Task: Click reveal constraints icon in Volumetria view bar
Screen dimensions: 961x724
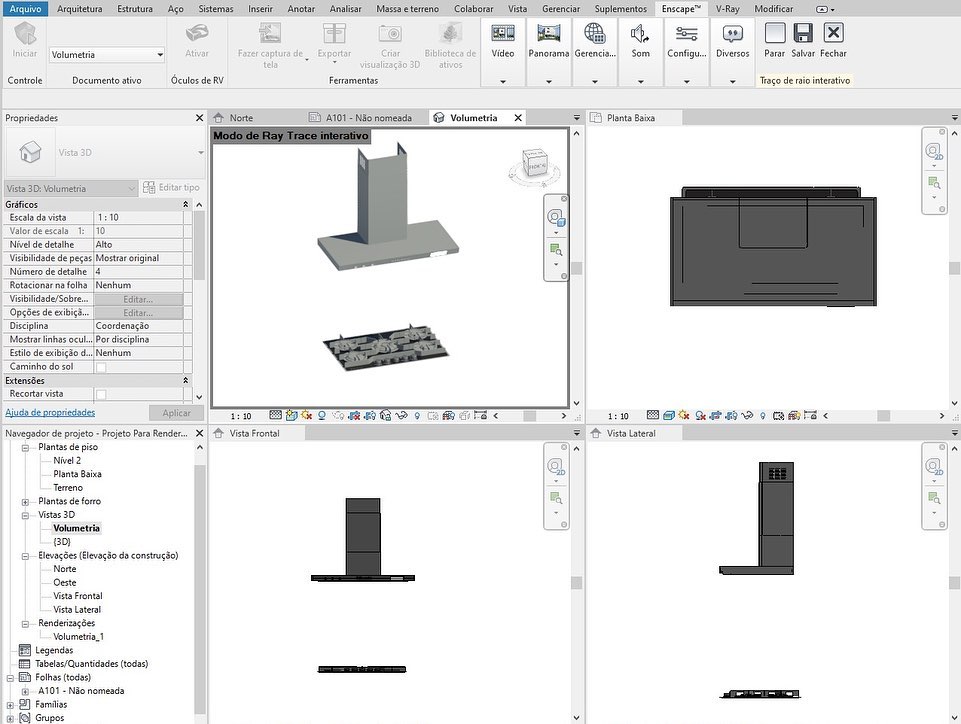Action: pos(480,415)
